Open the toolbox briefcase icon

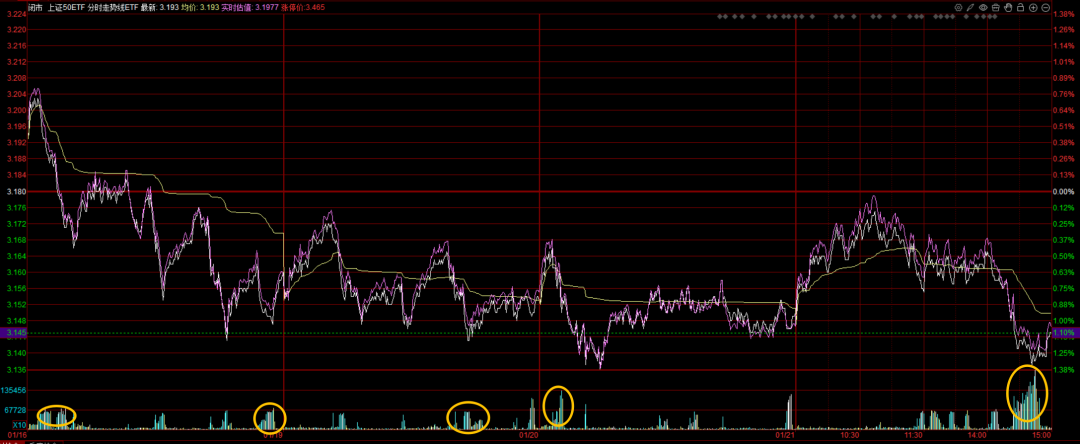click(996, 8)
